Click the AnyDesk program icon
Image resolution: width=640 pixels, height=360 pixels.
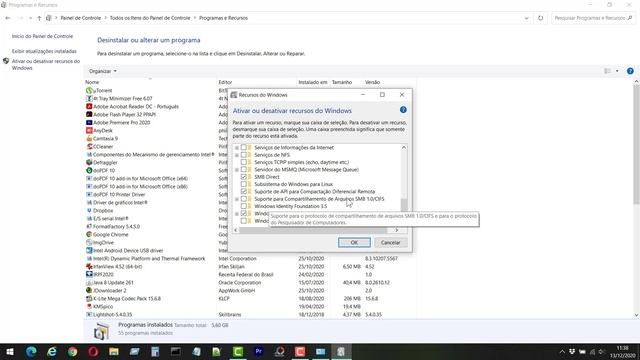[x=89, y=130]
